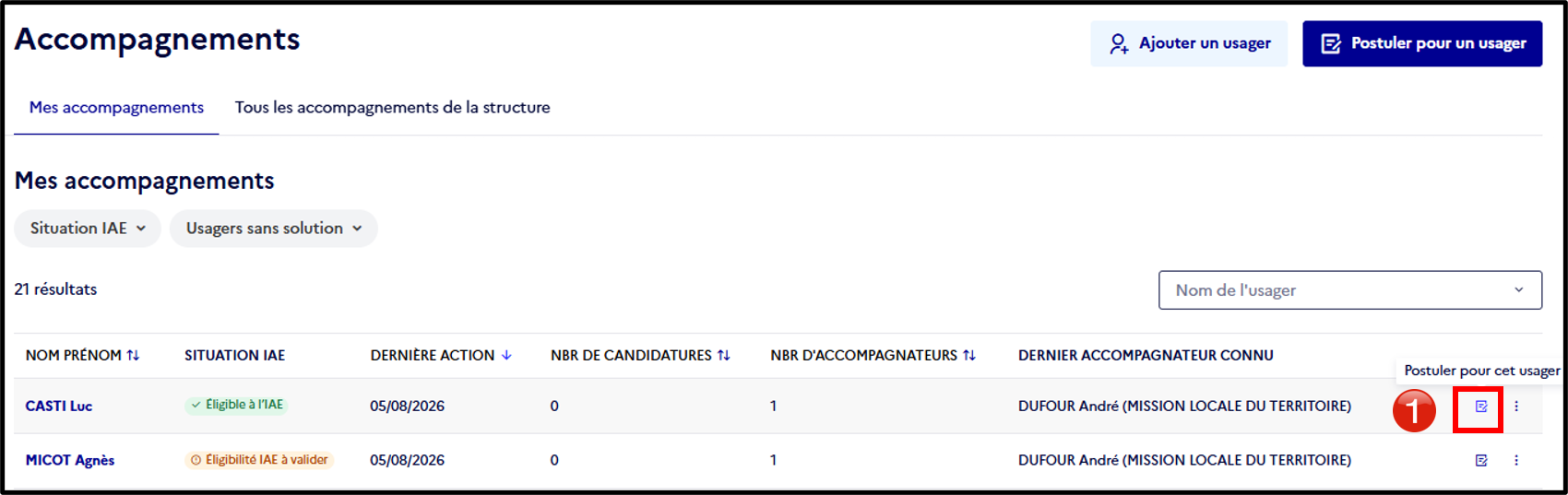Click the Postuler pour un usager button

tap(1422, 43)
